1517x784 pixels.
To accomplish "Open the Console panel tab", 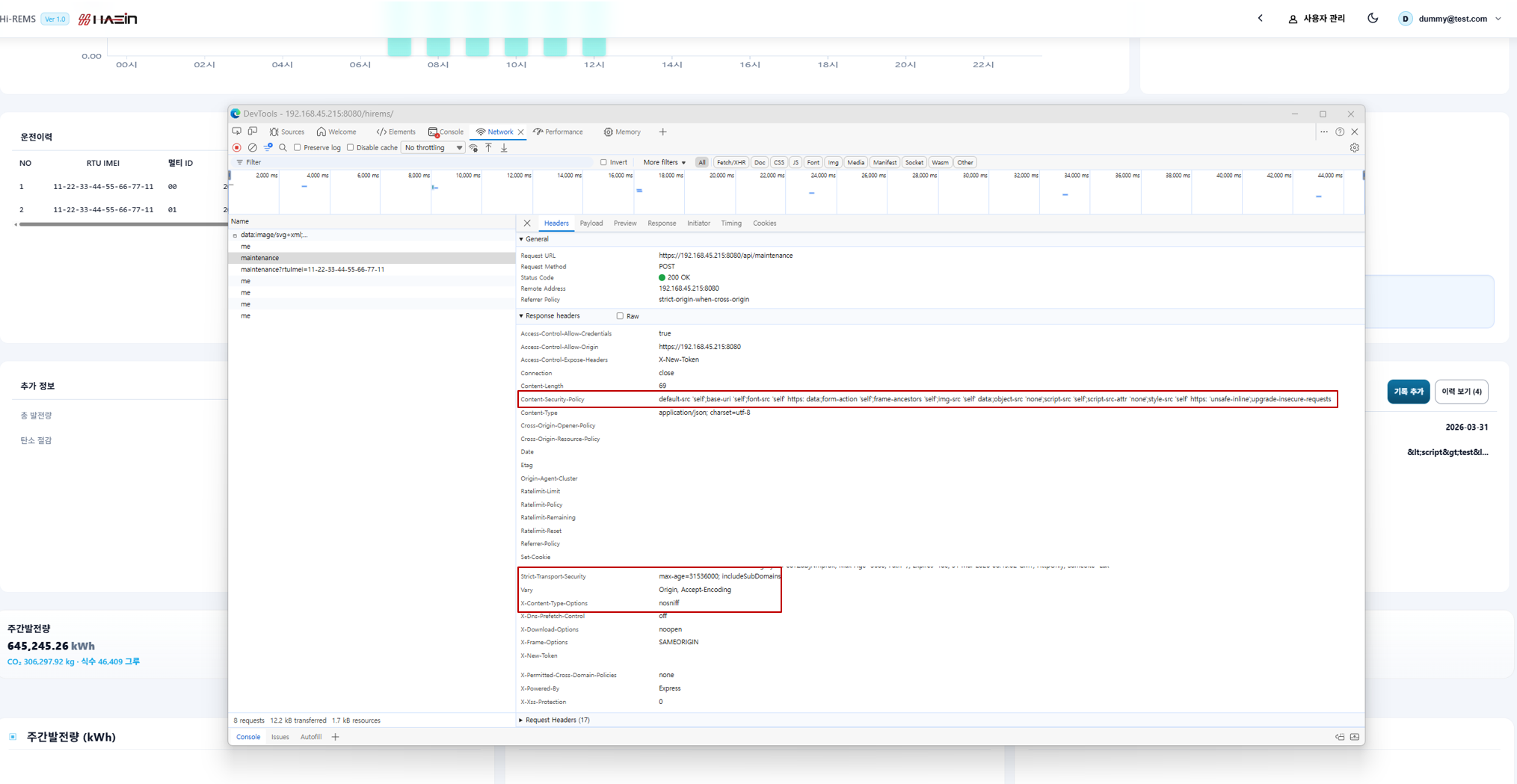I will pos(446,132).
